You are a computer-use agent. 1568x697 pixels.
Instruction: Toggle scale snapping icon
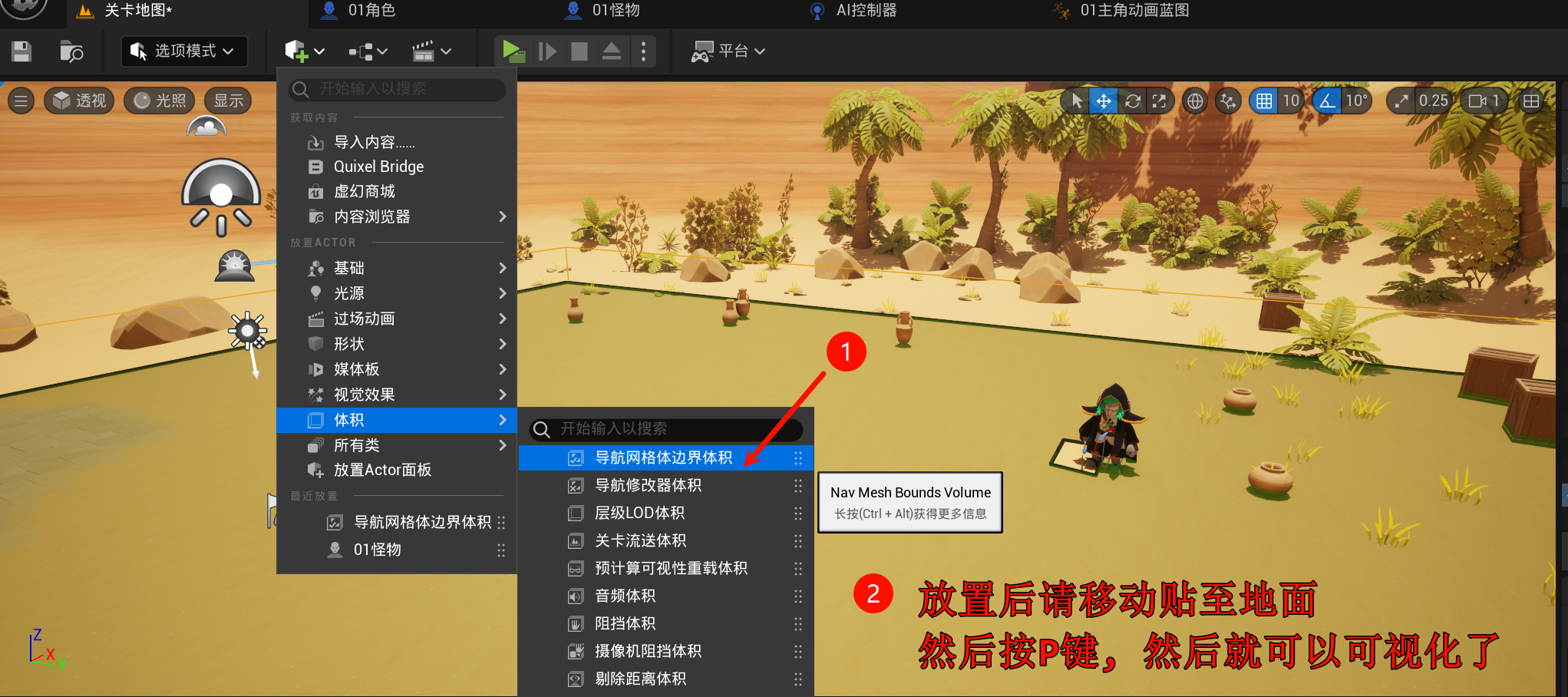[1402, 101]
